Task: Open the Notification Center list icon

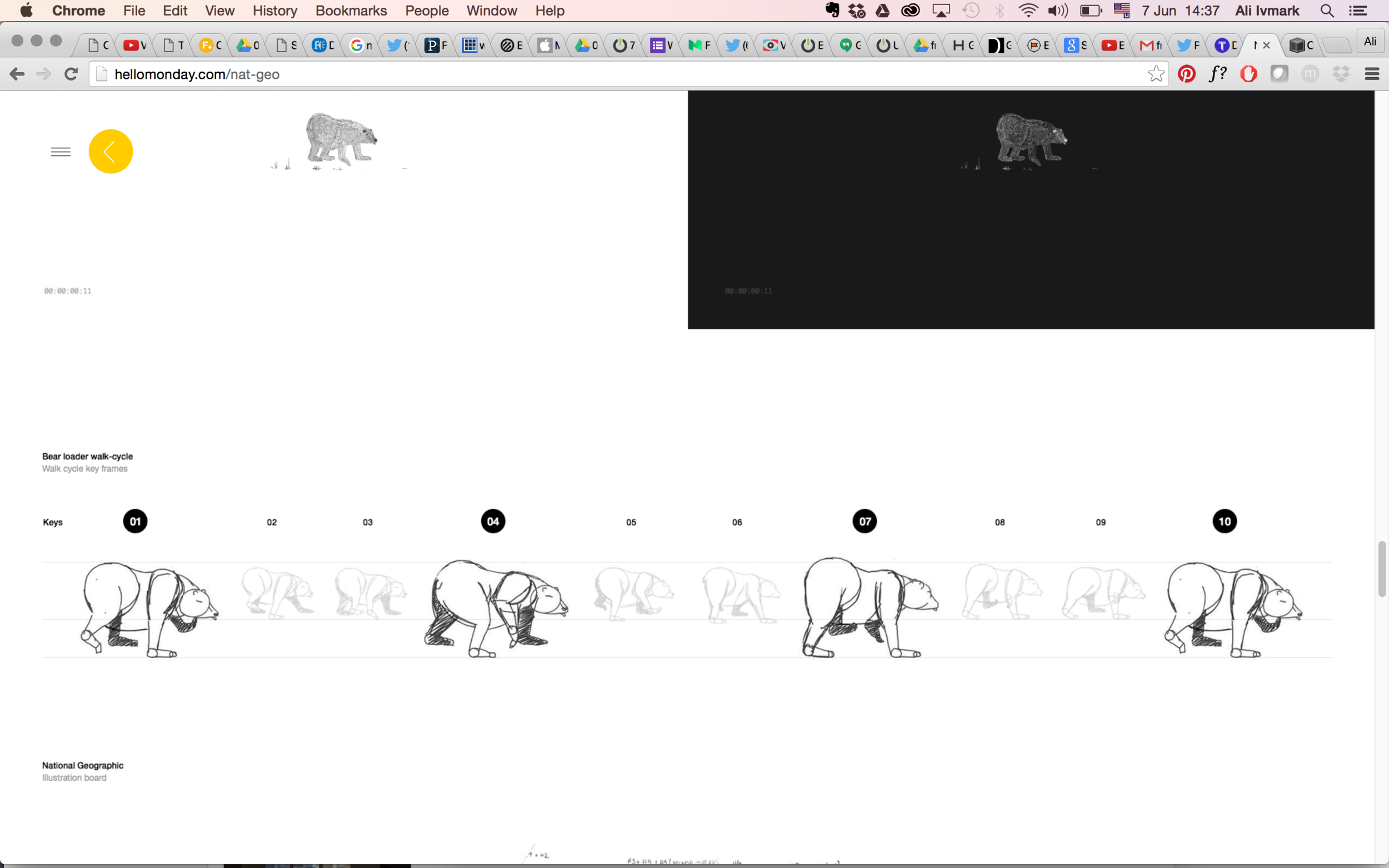Action: pyautogui.click(x=1357, y=11)
